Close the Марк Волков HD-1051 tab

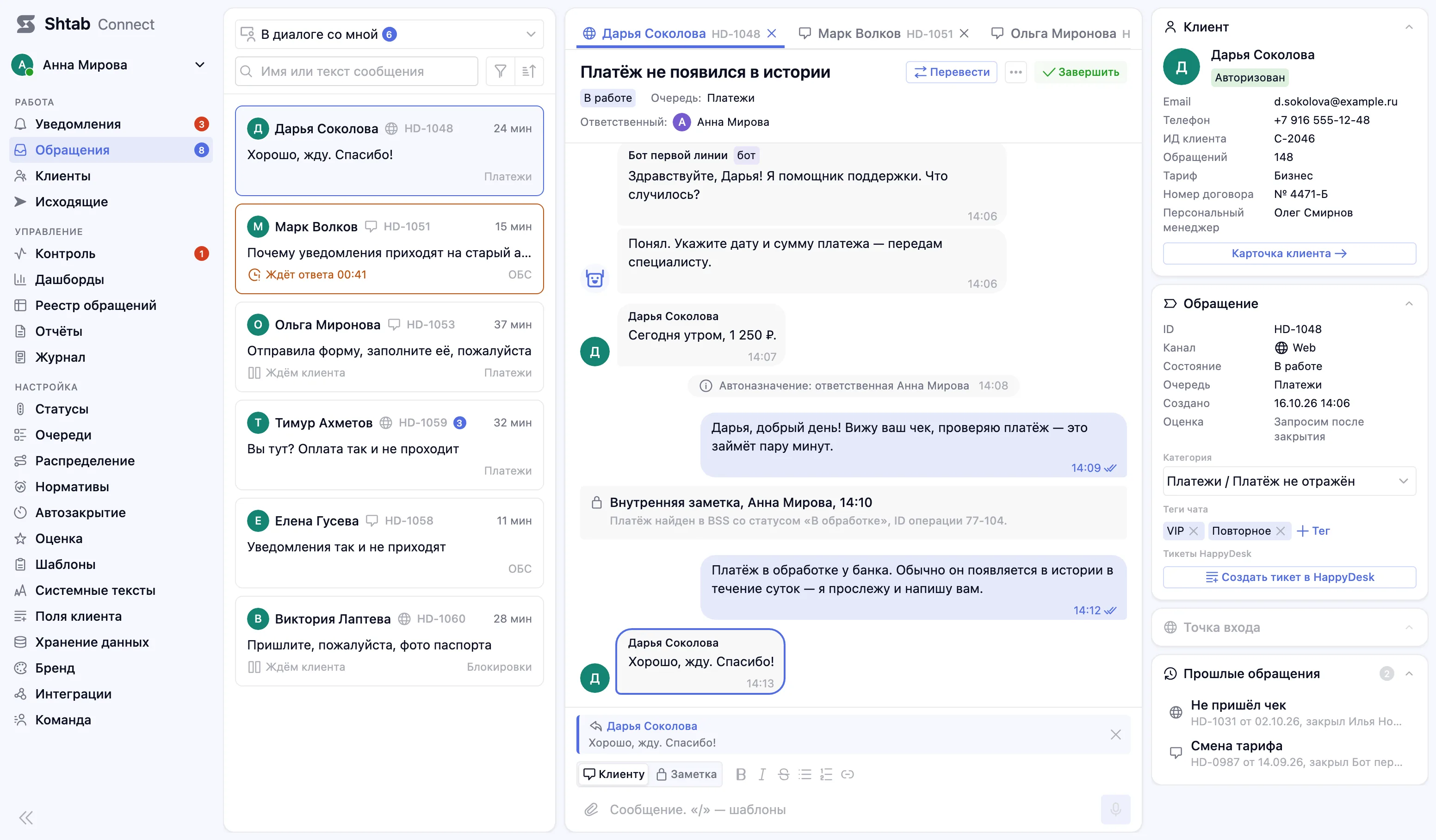click(964, 34)
